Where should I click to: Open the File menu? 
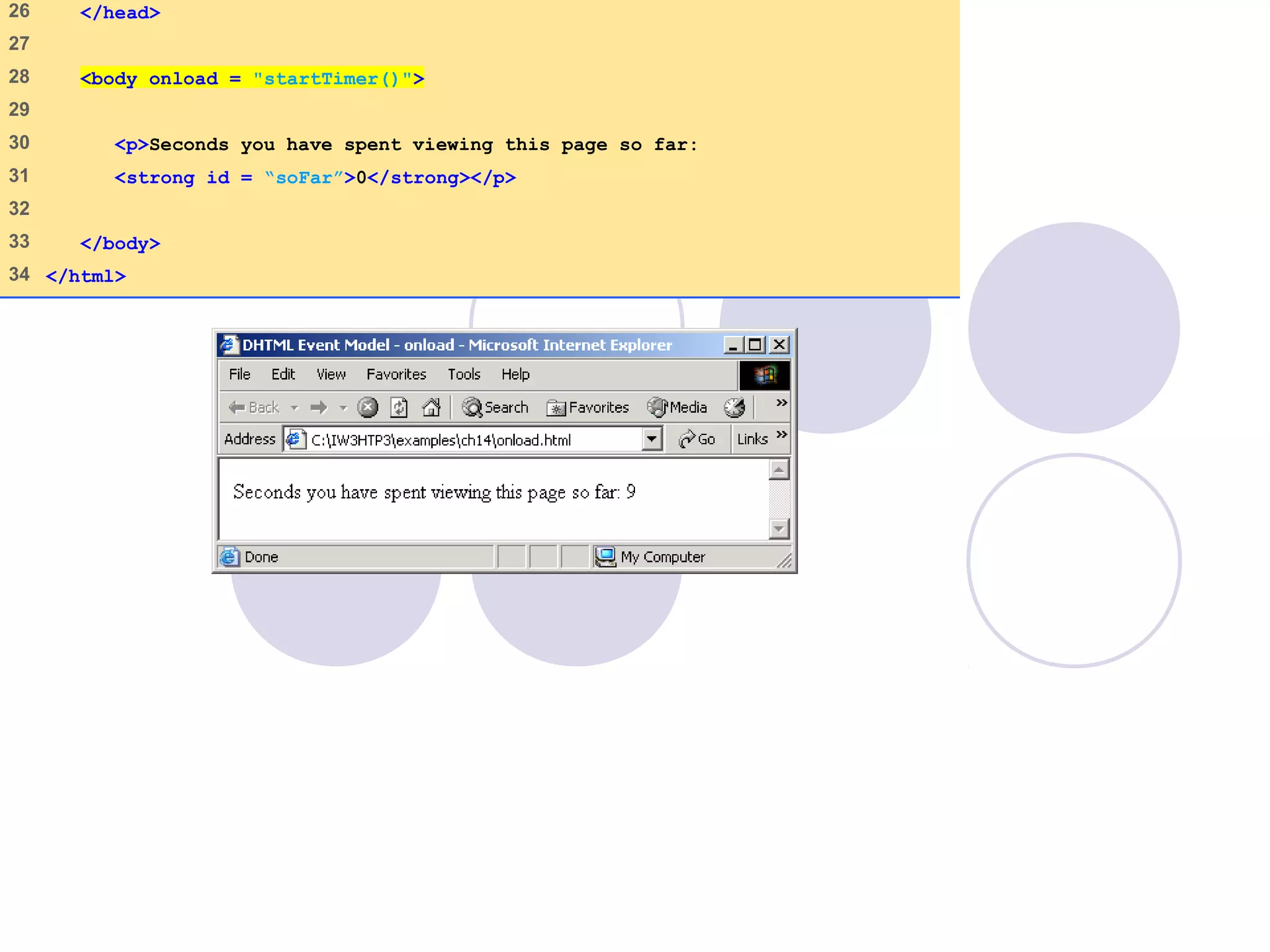tap(239, 374)
